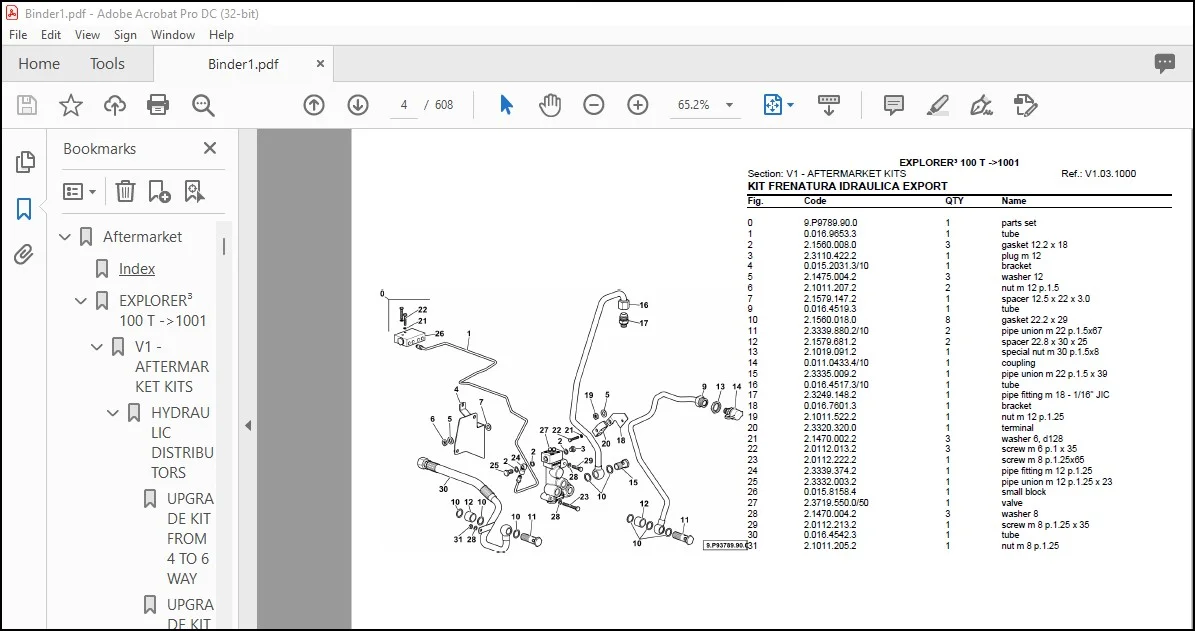
Task: Switch to the Tools tab
Action: coord(107,64)
